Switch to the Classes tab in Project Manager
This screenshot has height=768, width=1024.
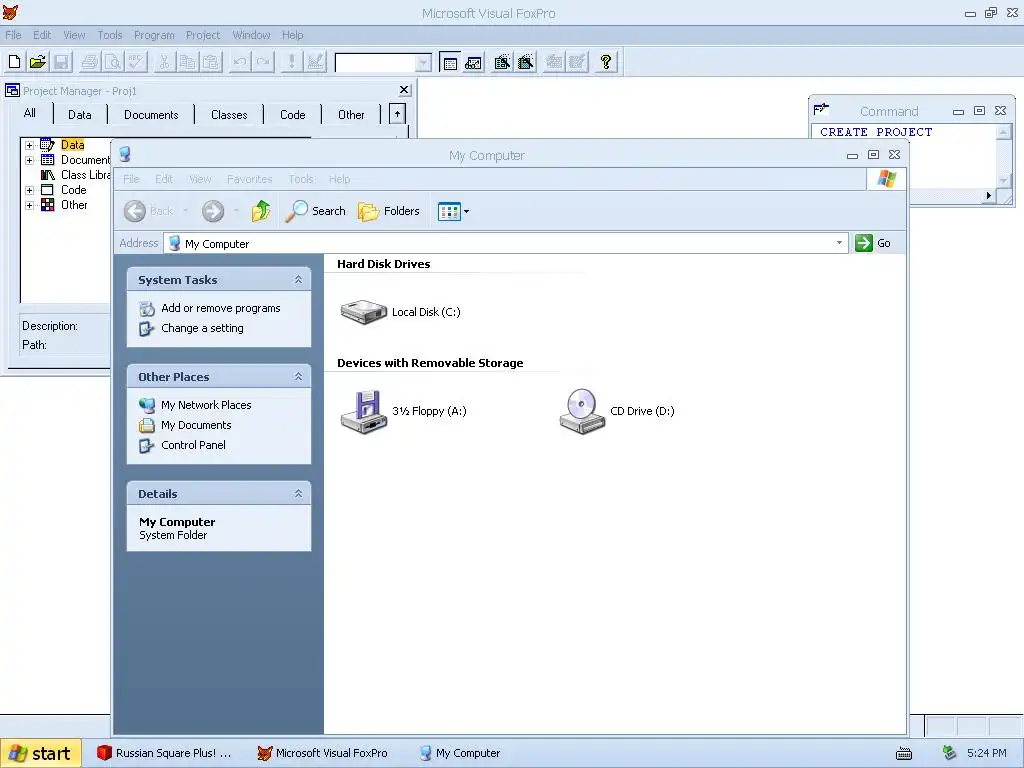229,115
